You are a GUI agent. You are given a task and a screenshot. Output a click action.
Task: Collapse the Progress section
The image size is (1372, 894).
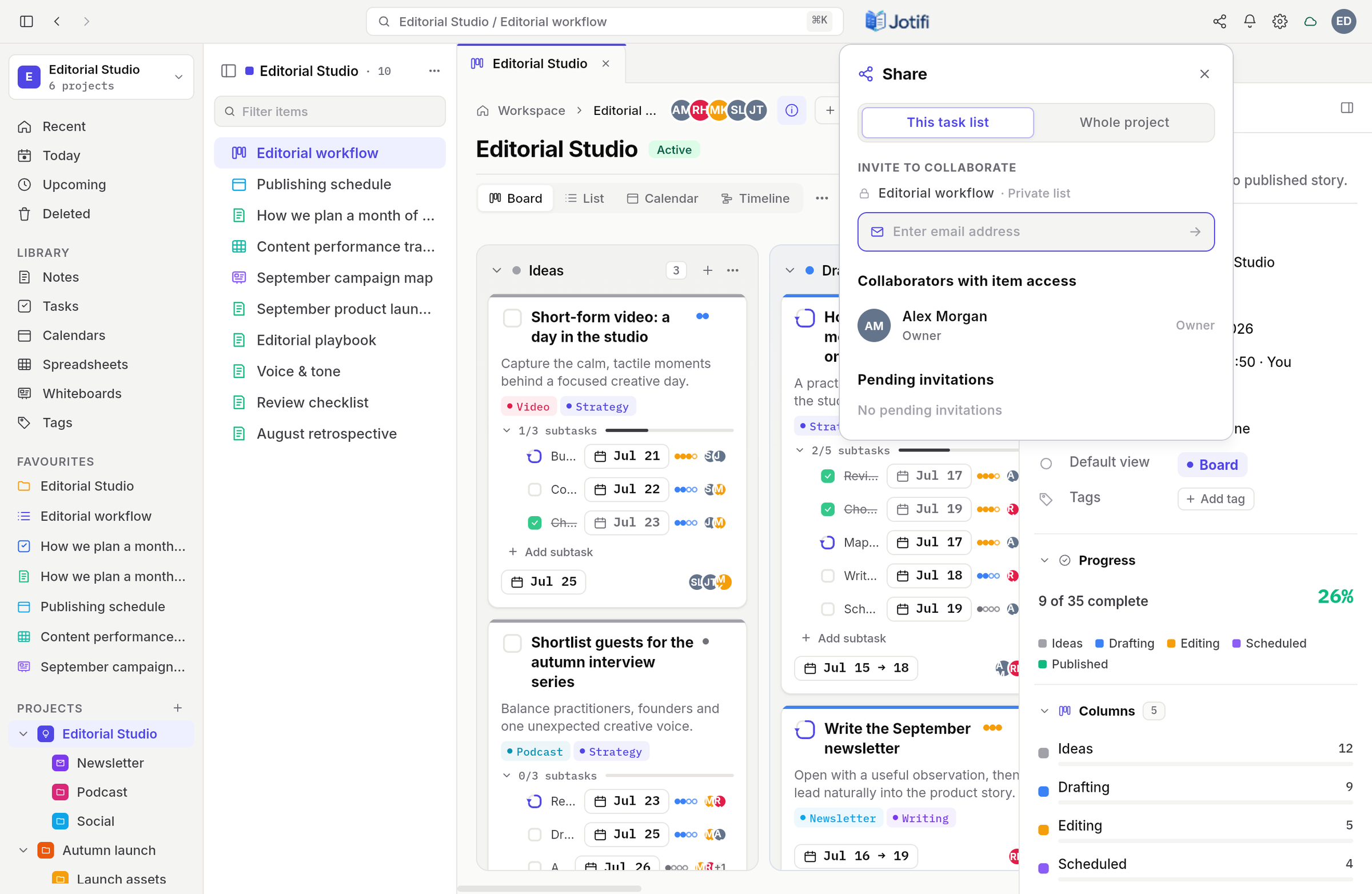(1044, 560)
